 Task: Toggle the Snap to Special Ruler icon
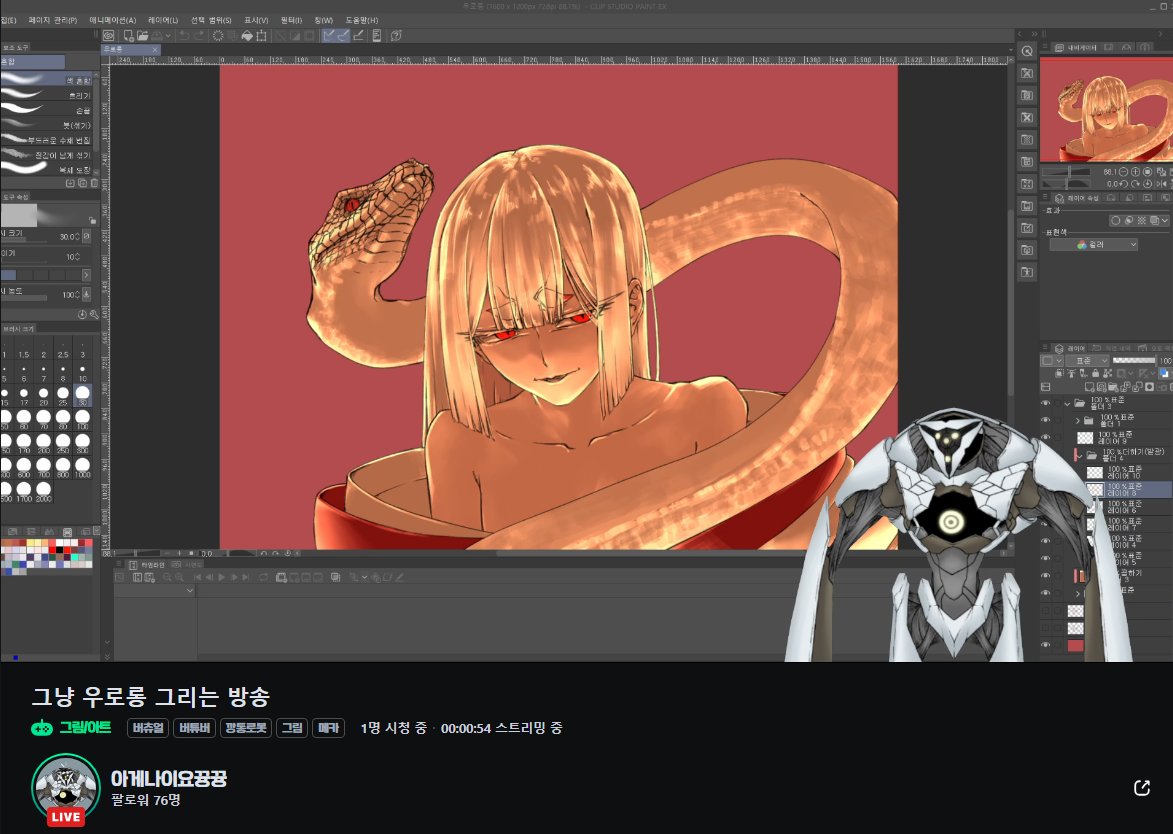(x=343, y=35)
